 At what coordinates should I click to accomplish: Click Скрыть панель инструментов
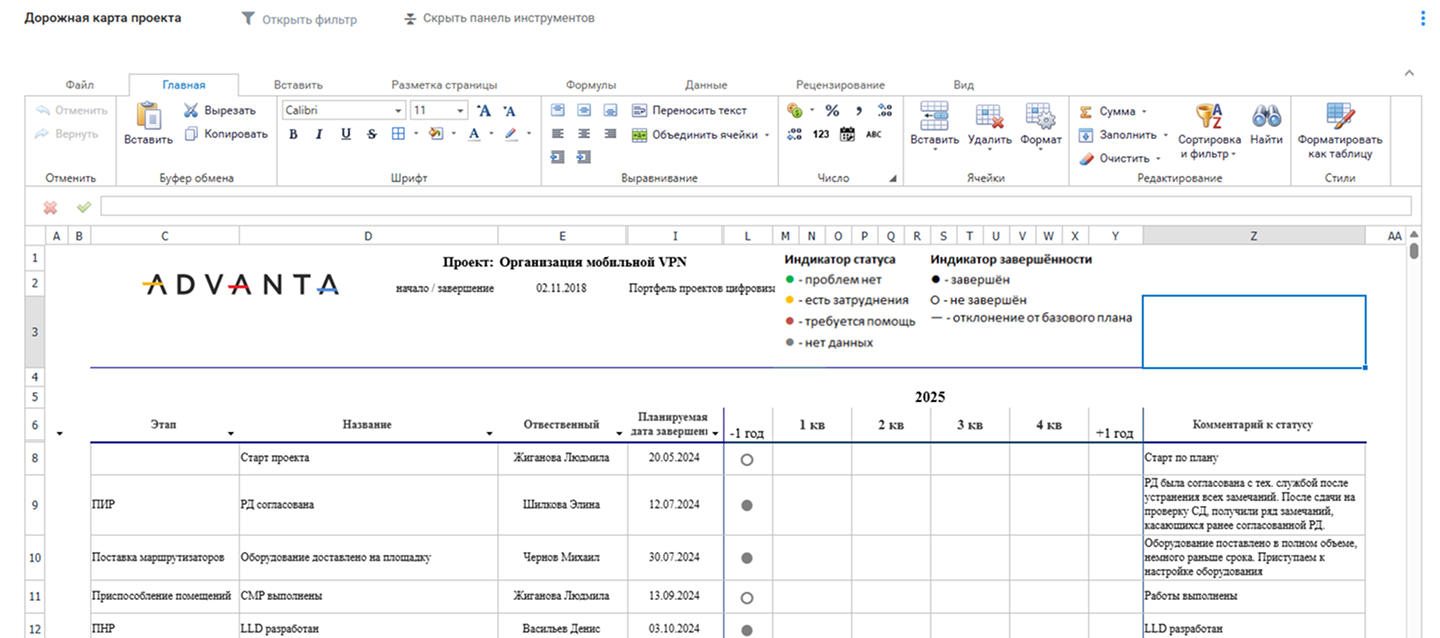coord(499,19)
